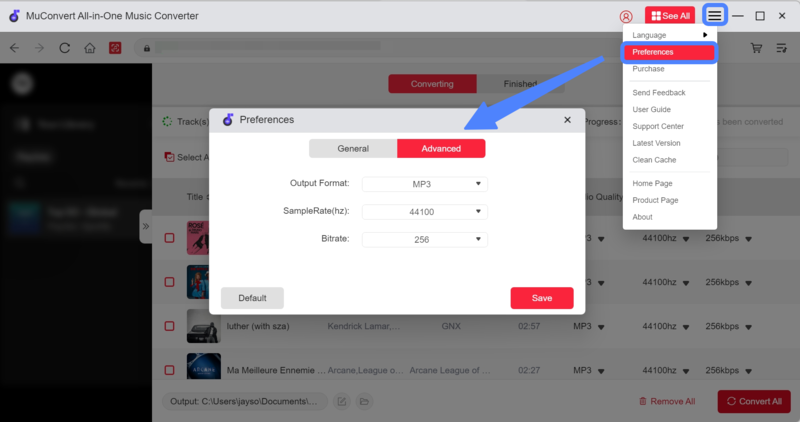Open the Bitrate dropdown
The width and height of the screenshot is (800, 422).
point(424,239)
